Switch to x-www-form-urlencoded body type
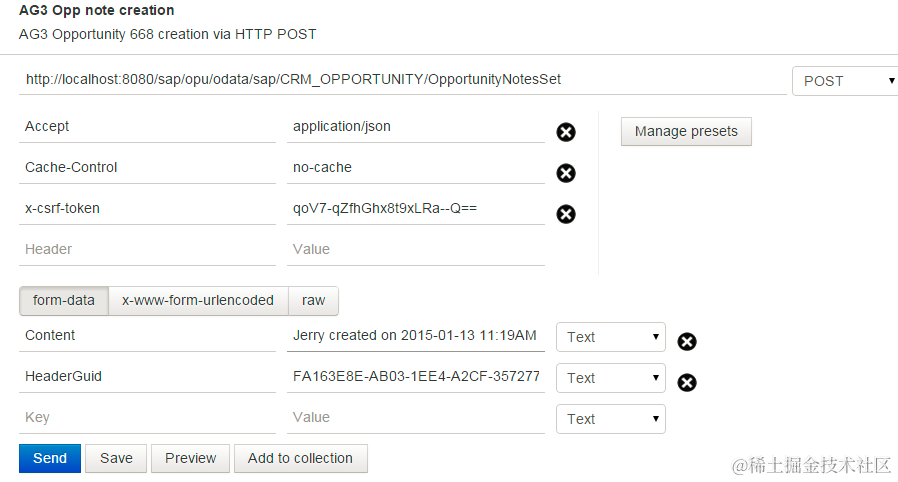The image size is (898, 482). (198, 301)
